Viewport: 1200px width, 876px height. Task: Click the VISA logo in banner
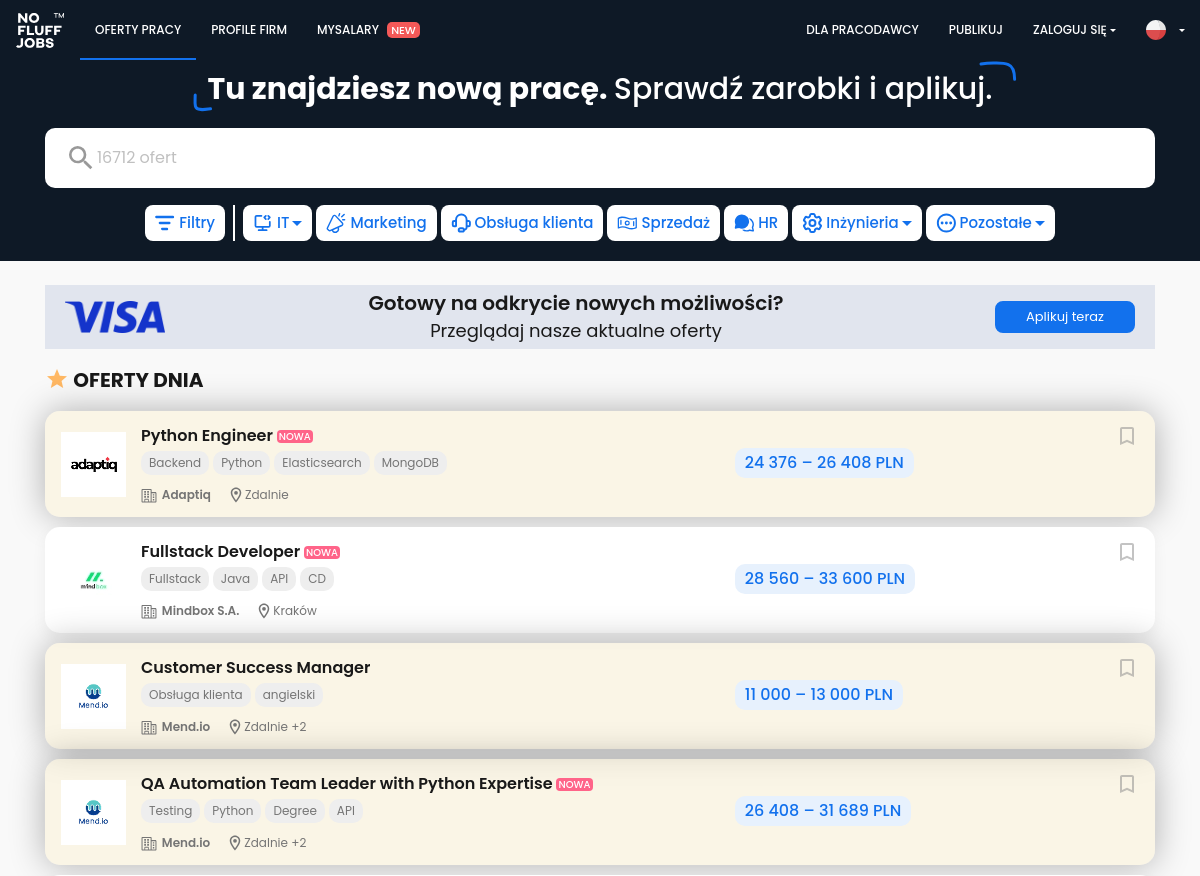[x=115, y=317]
